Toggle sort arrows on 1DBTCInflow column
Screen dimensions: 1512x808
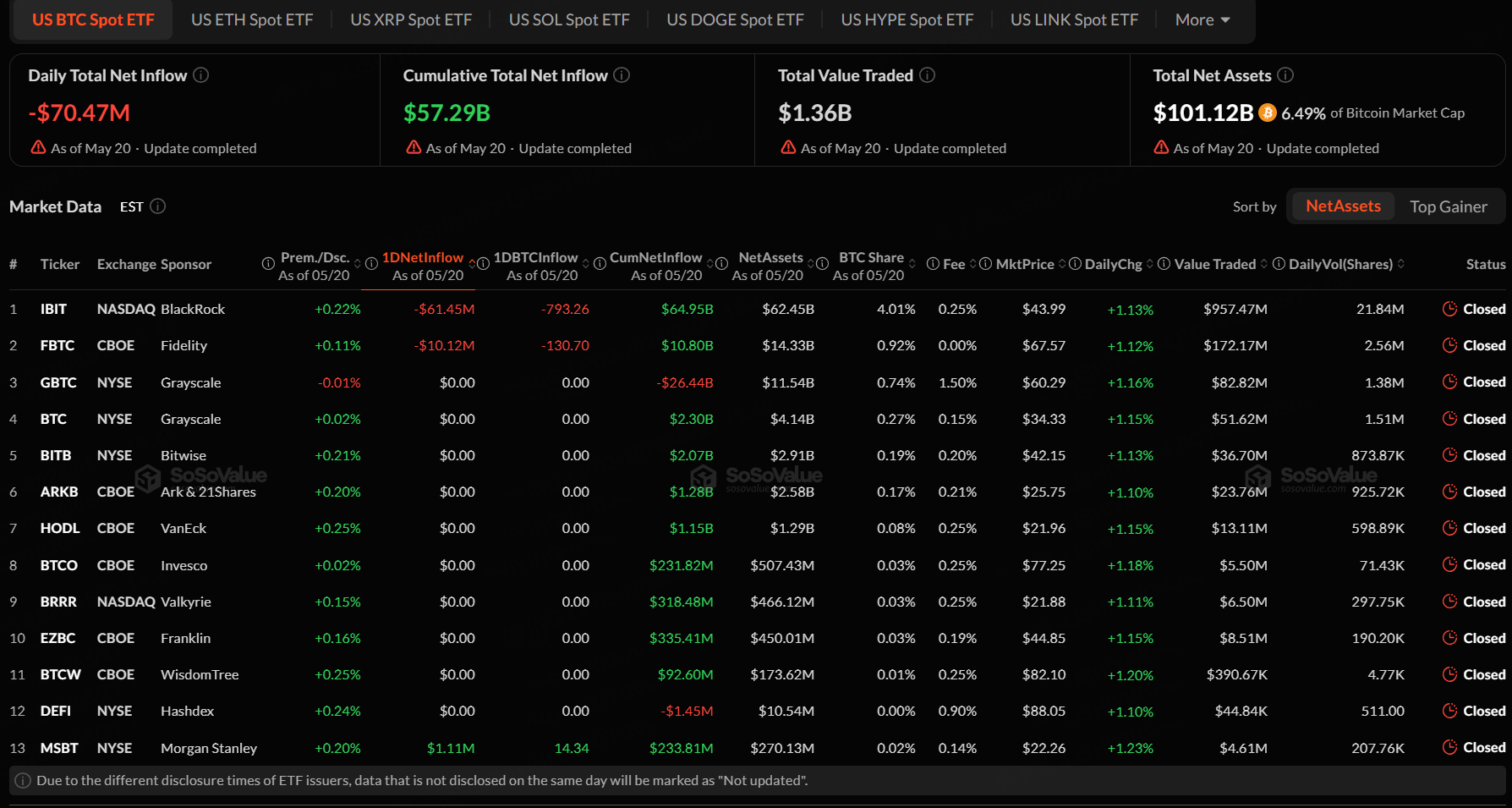point(586,264)
